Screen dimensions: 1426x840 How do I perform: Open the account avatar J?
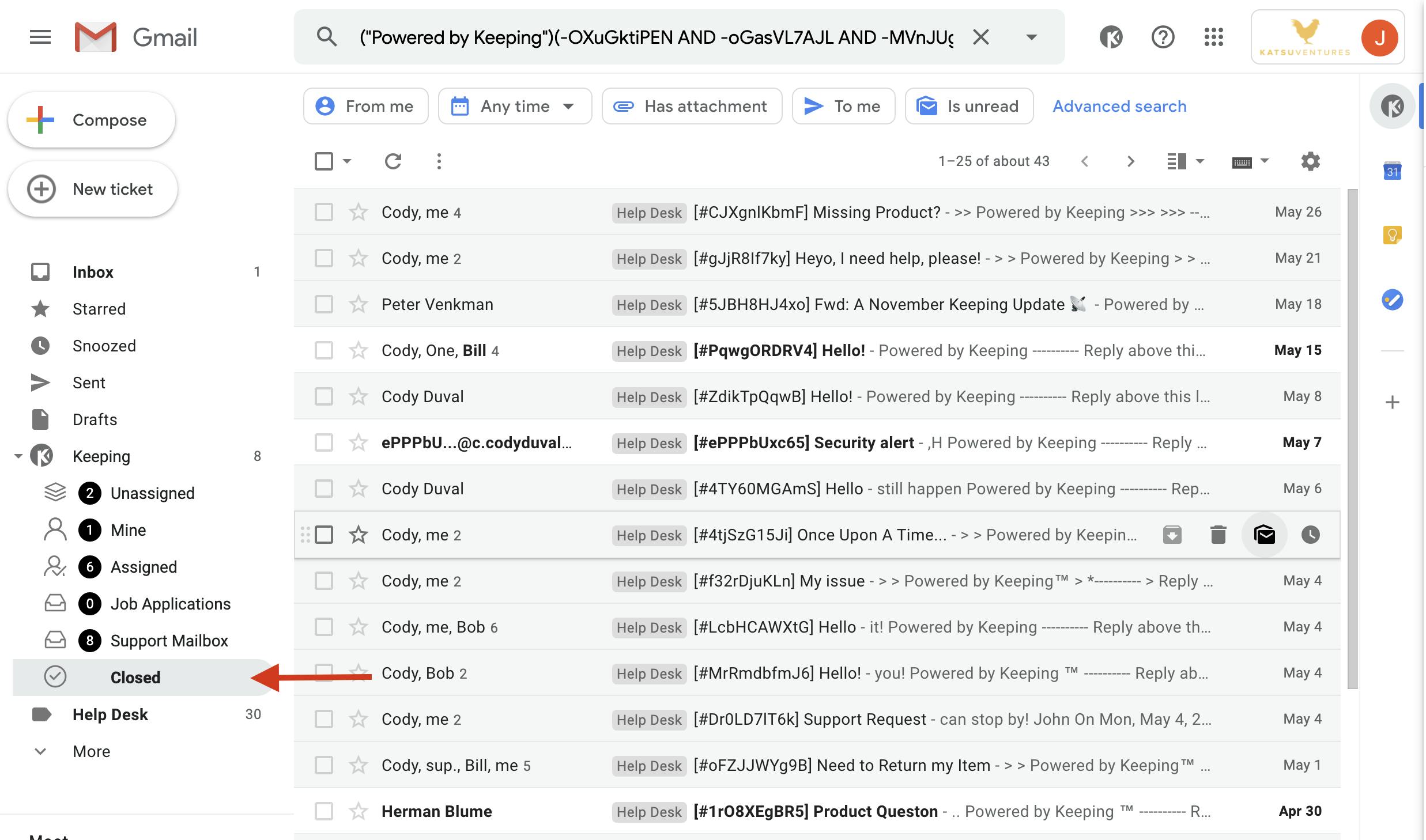click(1379, 38)
